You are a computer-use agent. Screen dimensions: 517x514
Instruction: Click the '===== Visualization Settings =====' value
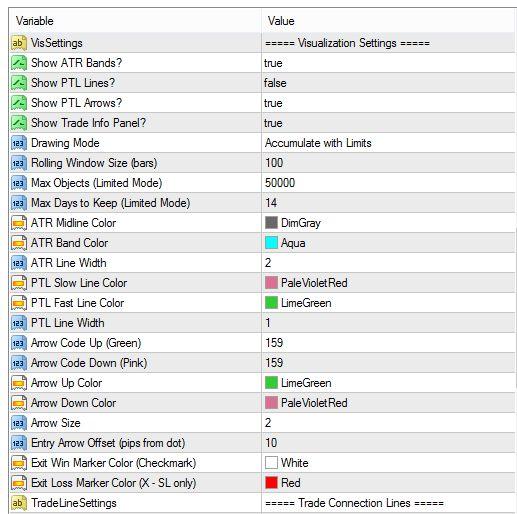coord(347,43)
